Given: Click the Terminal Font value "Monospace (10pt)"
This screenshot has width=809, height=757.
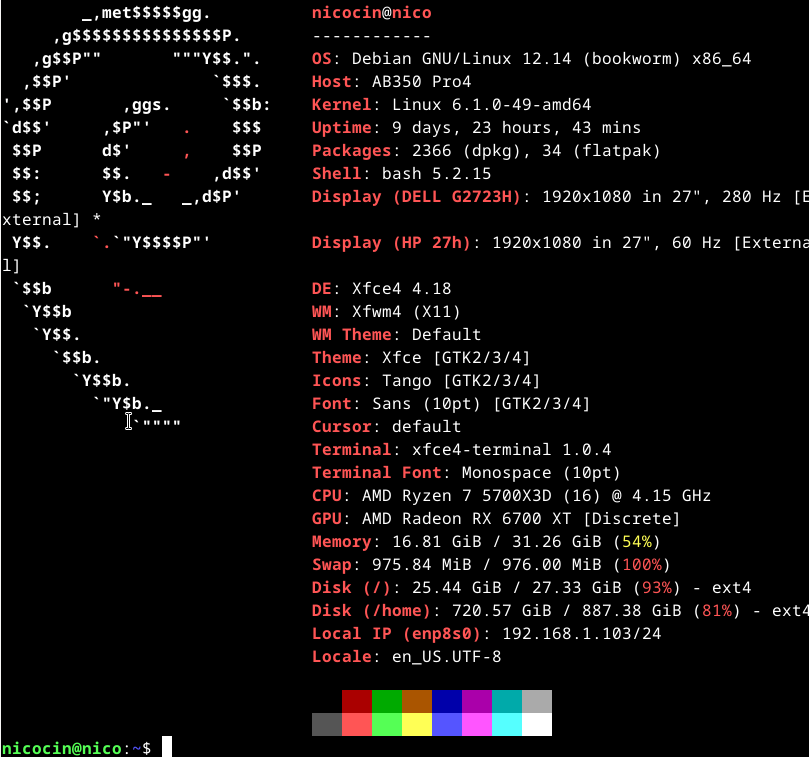Looking at the screenshot, I should coord(541,473).
